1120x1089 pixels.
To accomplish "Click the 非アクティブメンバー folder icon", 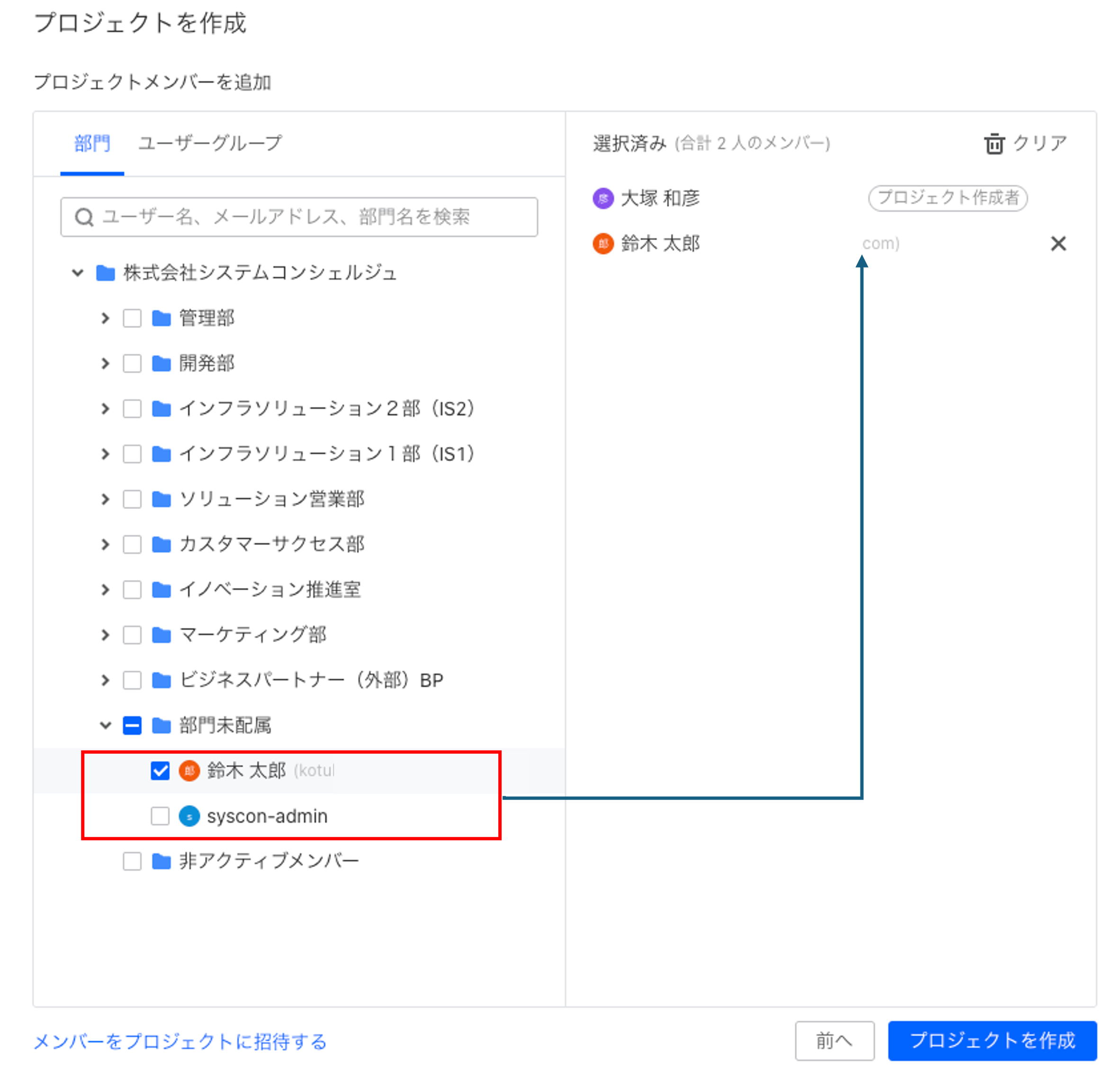I will click(x=161, y=861).
